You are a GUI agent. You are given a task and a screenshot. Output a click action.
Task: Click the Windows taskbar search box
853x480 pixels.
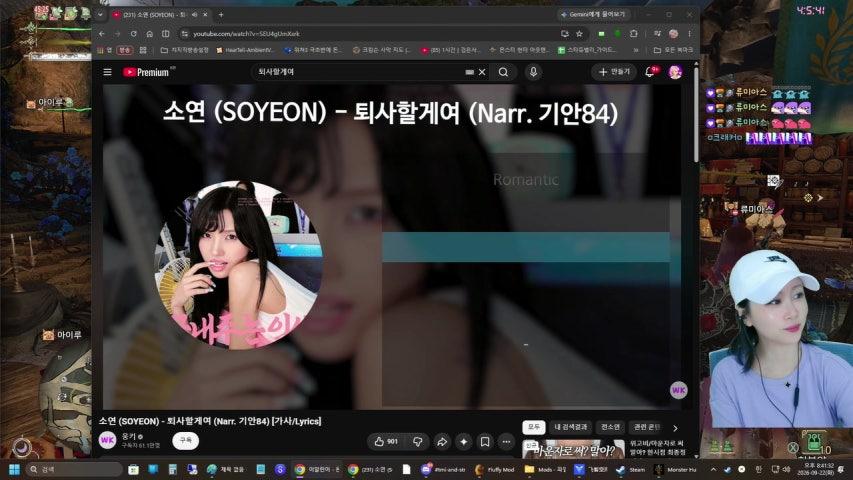[x=74, y=469]
